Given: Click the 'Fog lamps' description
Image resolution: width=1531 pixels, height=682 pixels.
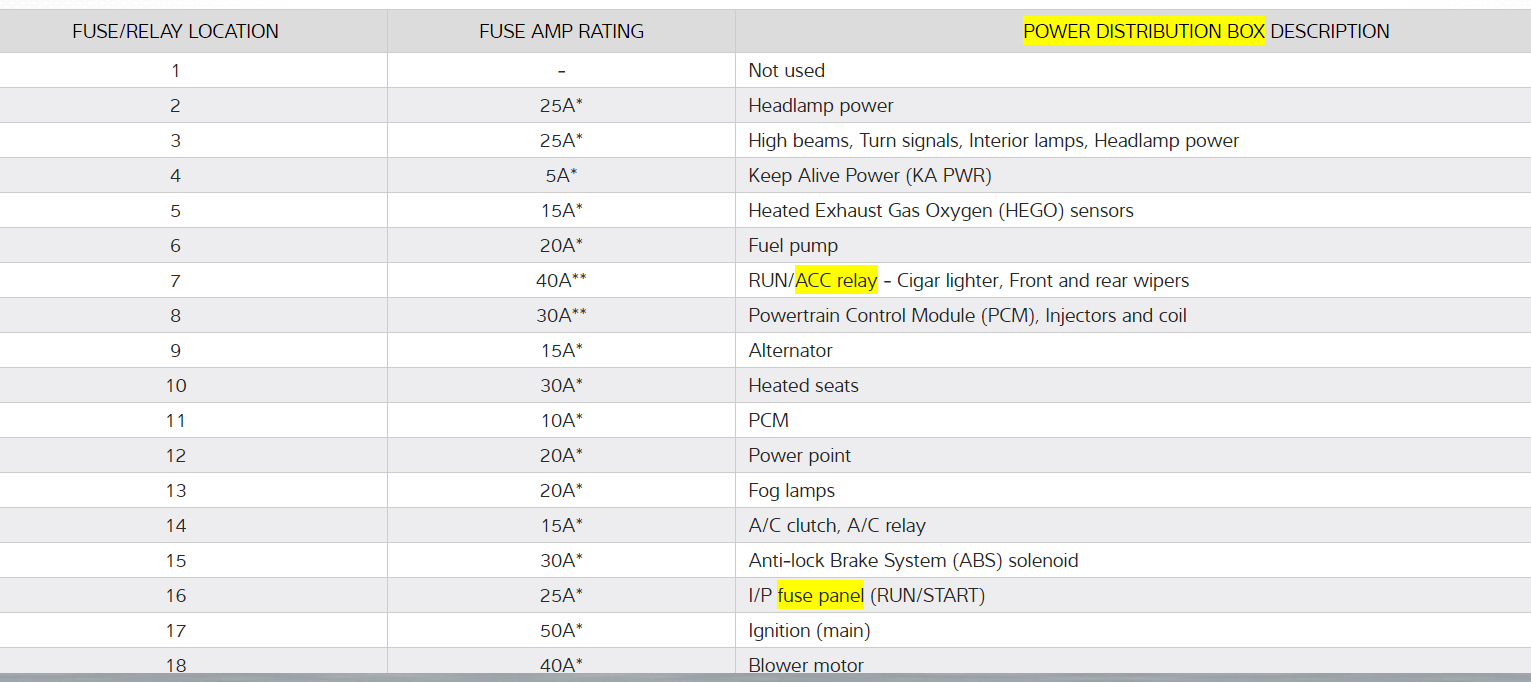Looking at the screenshot, I should (x=791, y=491).
